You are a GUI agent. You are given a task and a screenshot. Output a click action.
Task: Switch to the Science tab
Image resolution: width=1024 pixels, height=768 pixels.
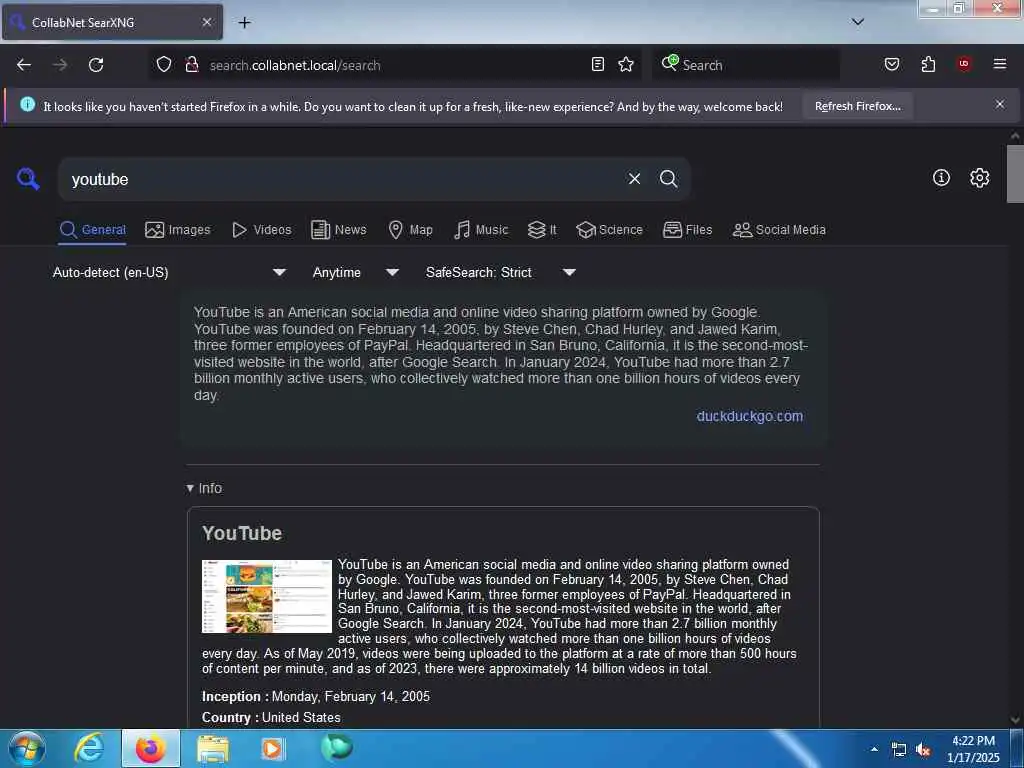tap(609, 230)
